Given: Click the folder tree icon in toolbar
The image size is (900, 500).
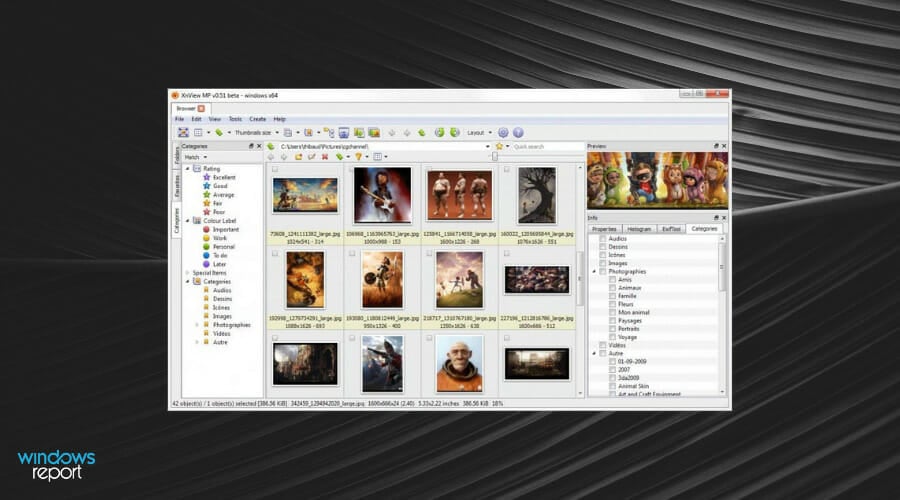Looking at the screenshot, I should 328,133.
